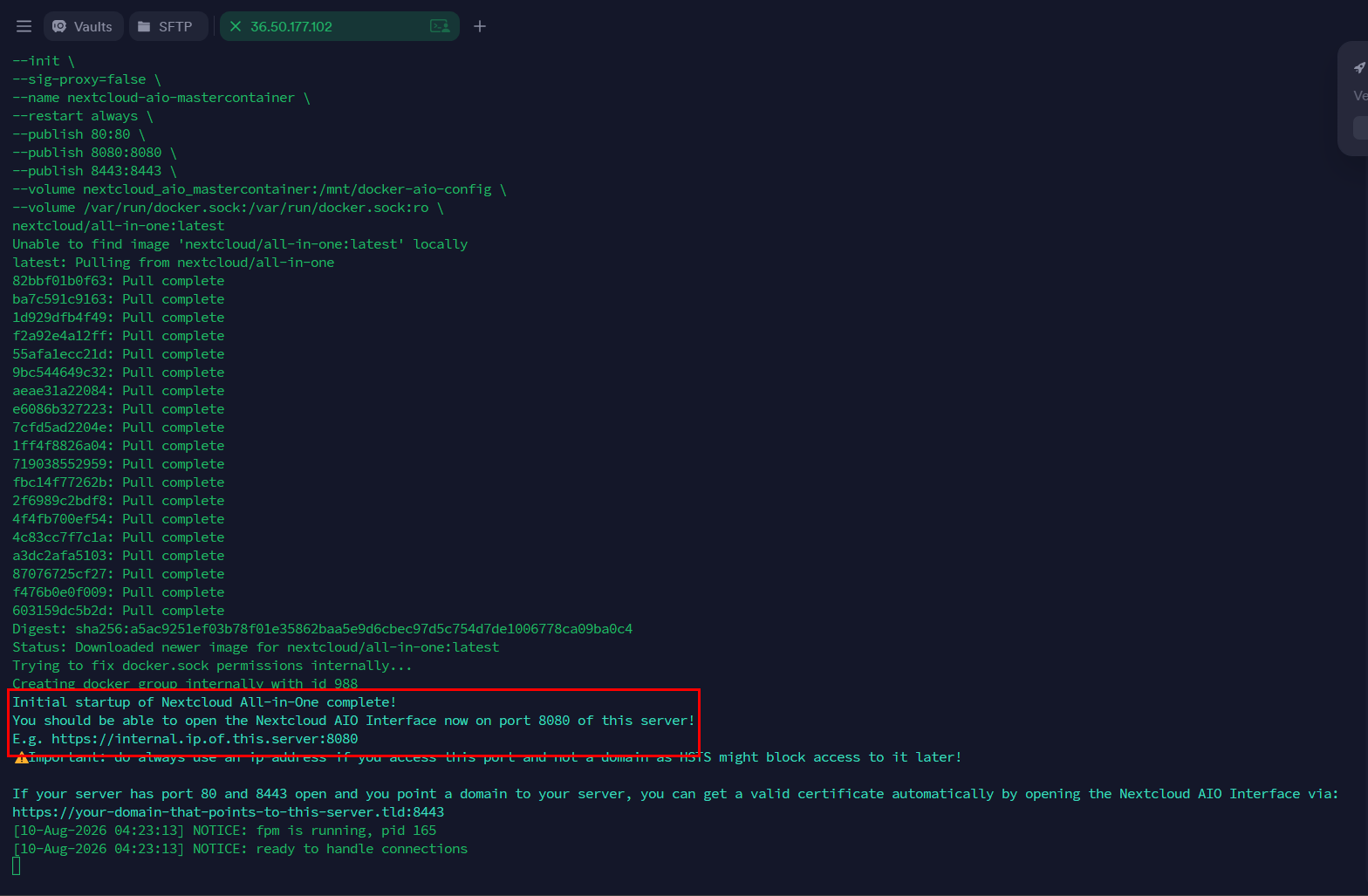Click the e6086b327223 Pull complete line

tap(118, 409)
